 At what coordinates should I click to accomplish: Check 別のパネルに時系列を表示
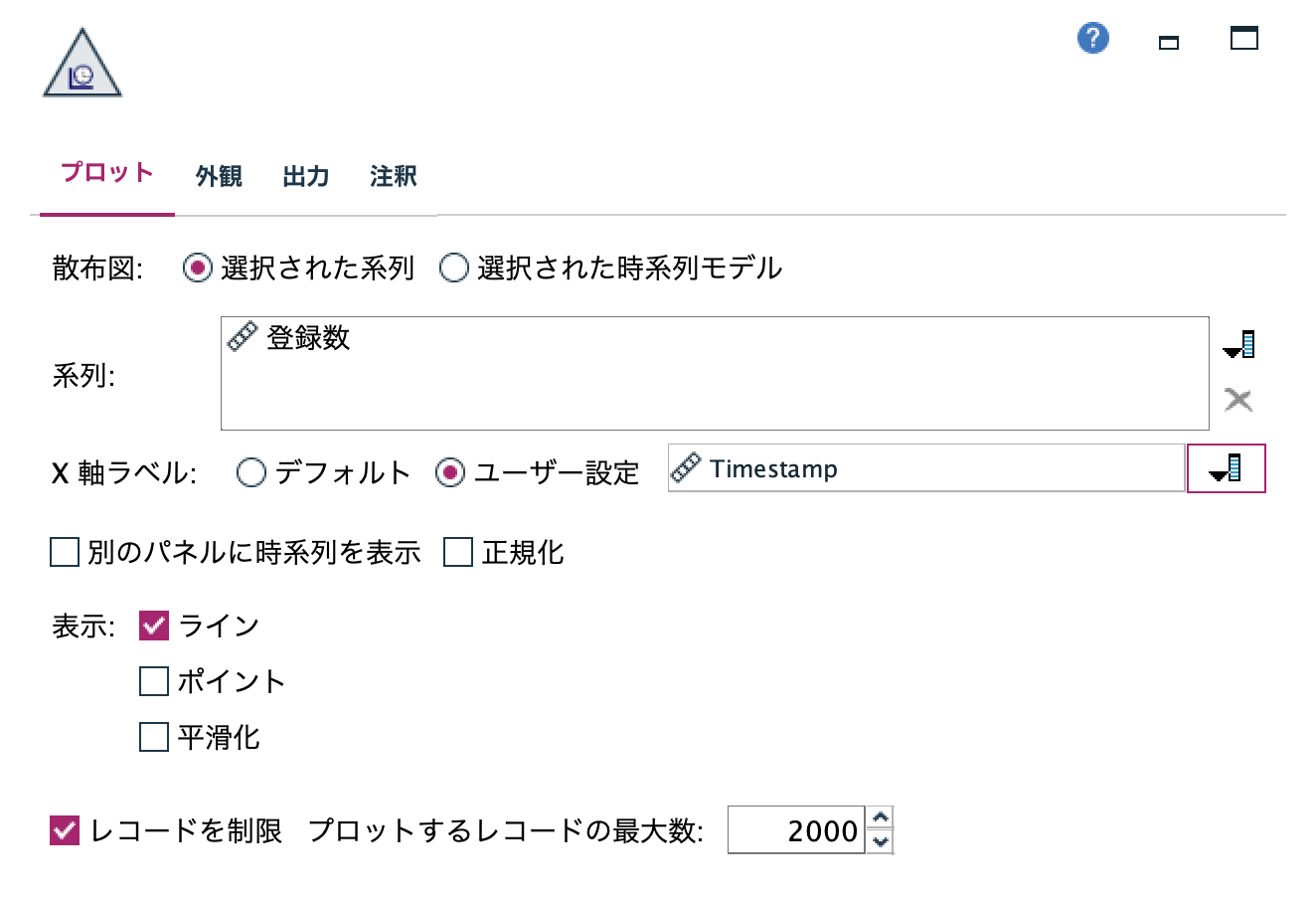[x=64, y=552]
